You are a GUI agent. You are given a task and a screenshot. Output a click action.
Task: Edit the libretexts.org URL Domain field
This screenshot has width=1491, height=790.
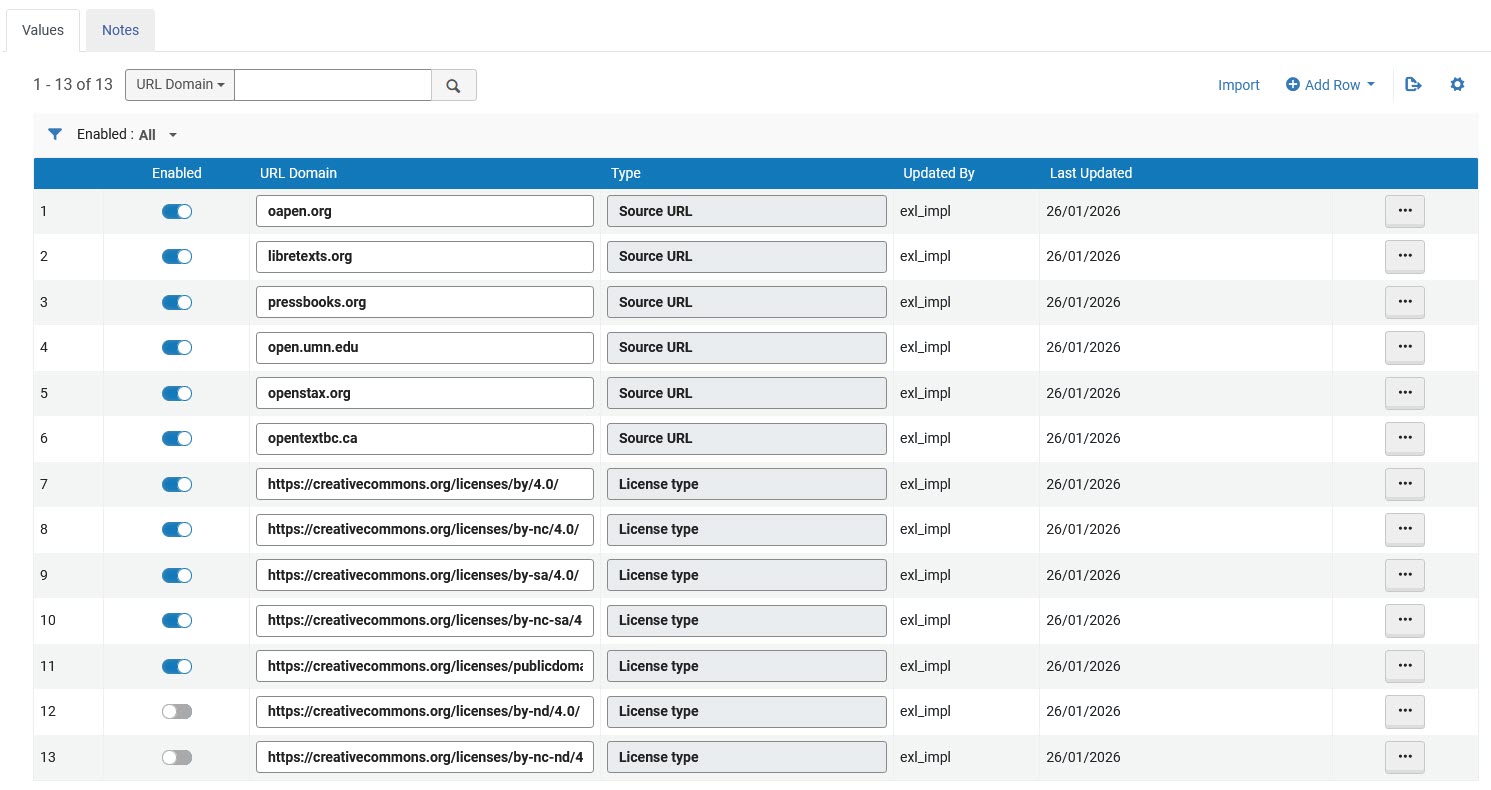[425, 256]
